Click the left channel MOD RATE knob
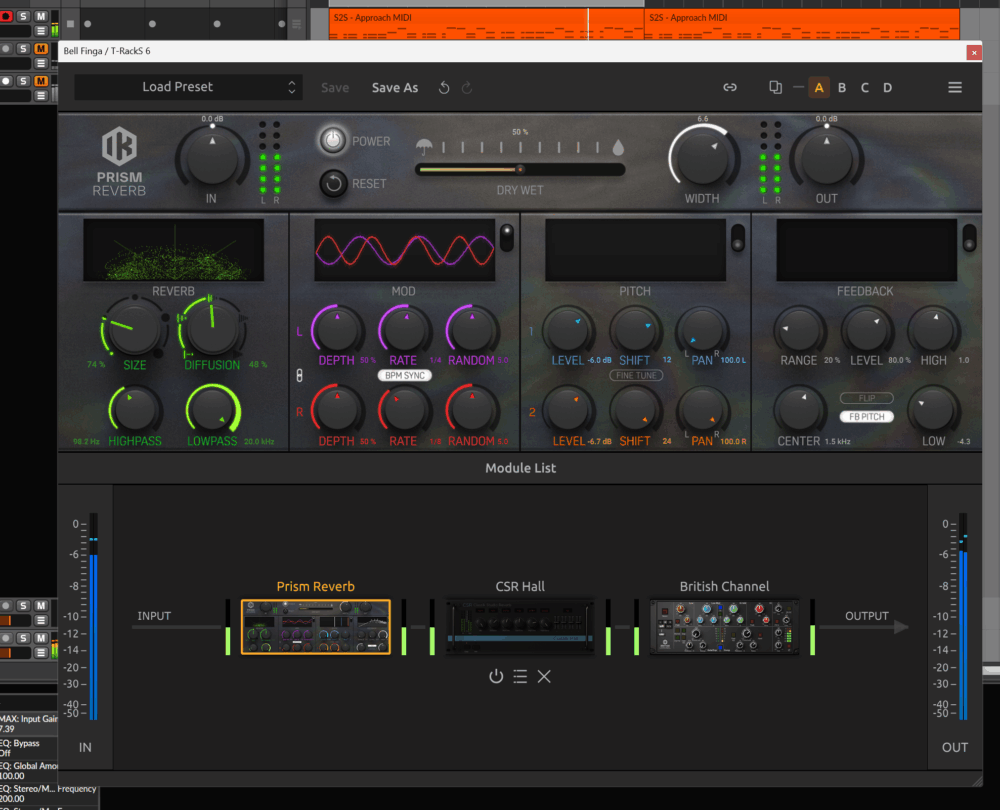 coord(404,330)
